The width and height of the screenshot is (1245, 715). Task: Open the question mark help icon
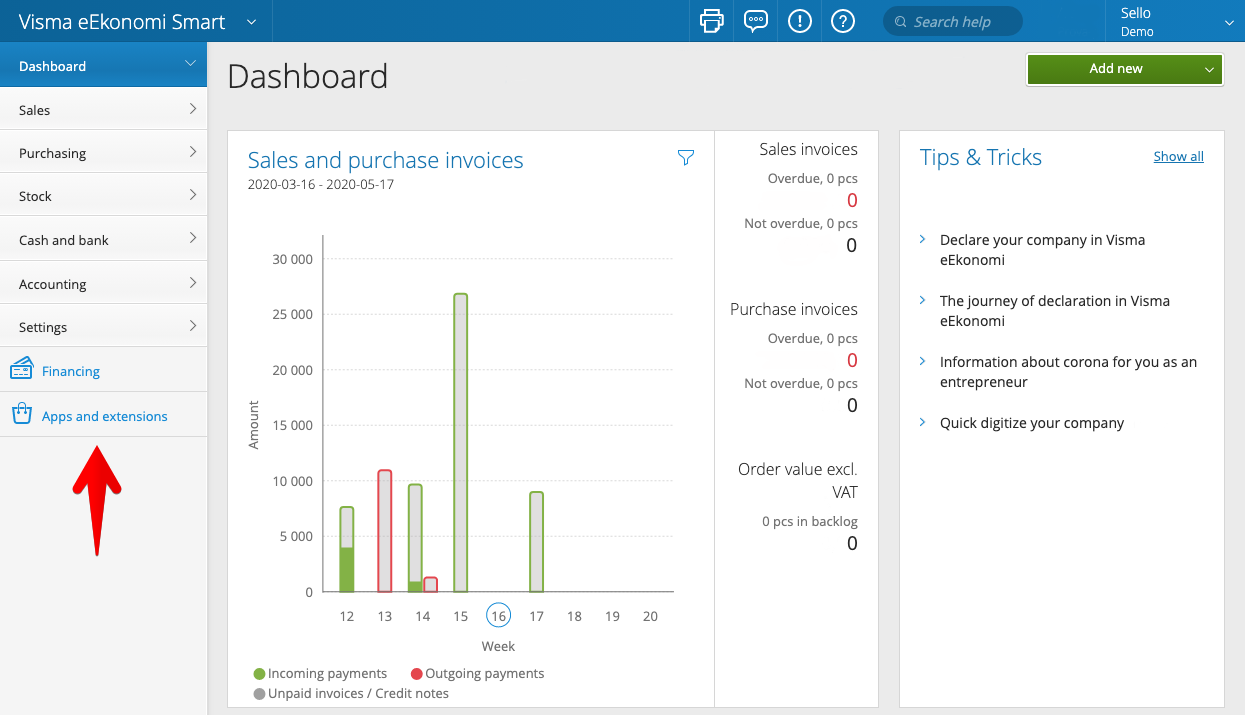point(843,21)
